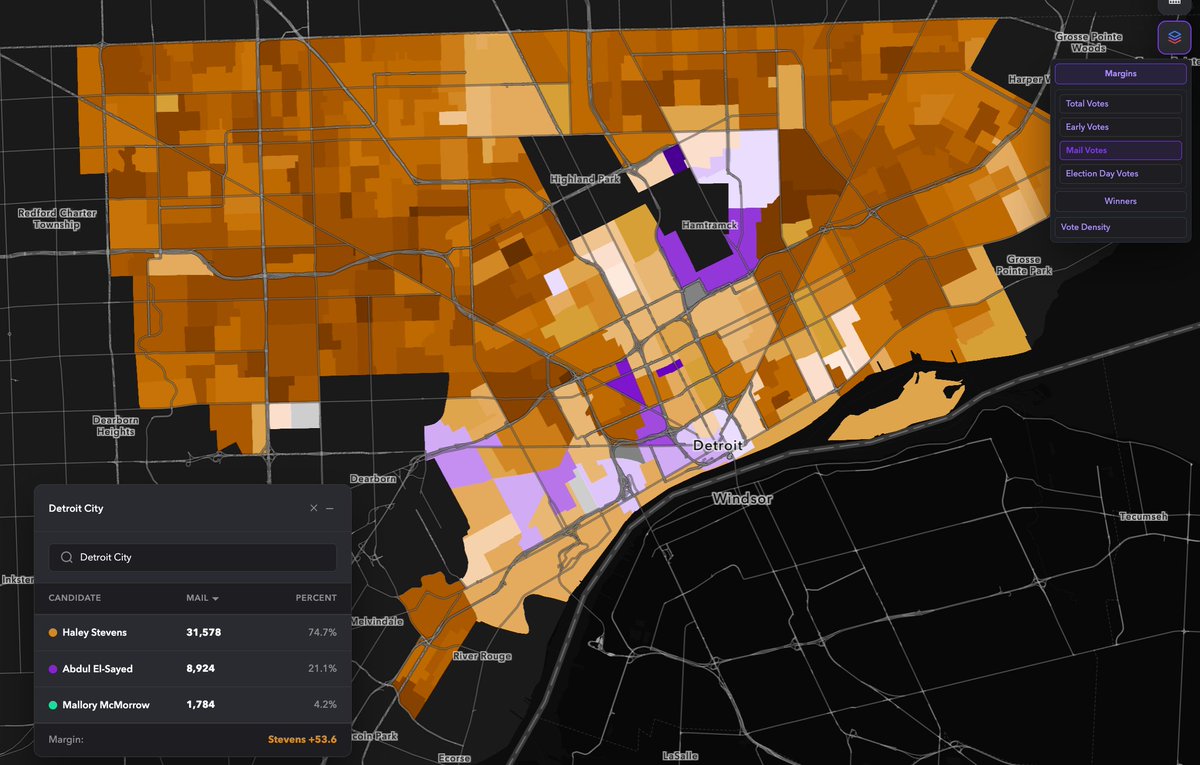Click the CANDIDATE column header
Viewport: 1200px width, 765px height.
(x=75, y=598)
